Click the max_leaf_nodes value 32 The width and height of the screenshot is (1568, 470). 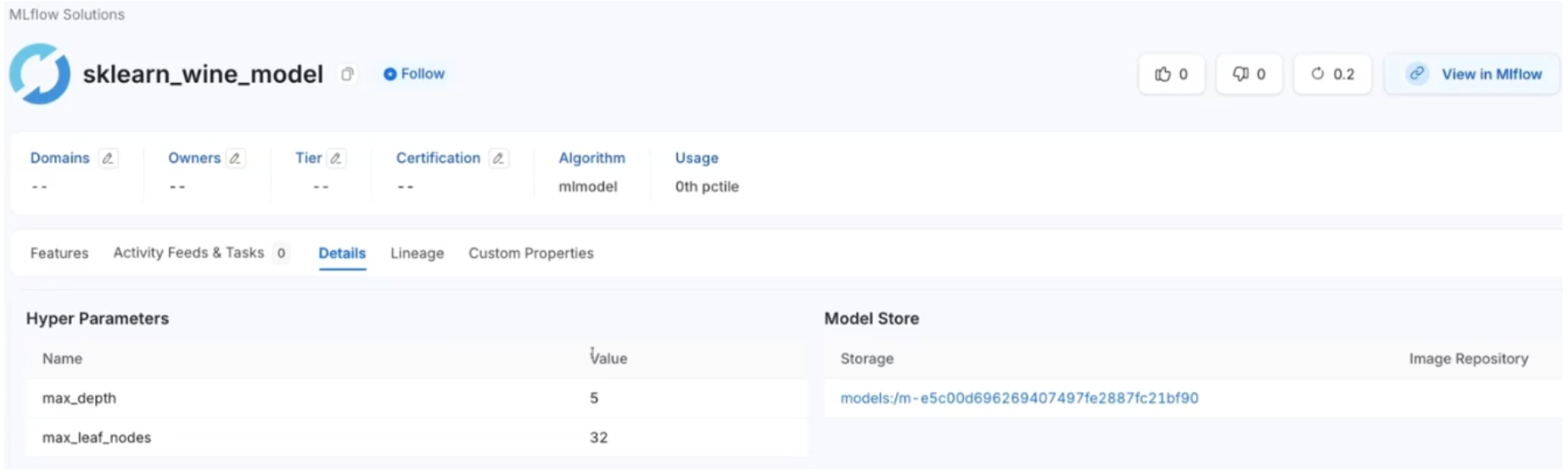[599, 438]
